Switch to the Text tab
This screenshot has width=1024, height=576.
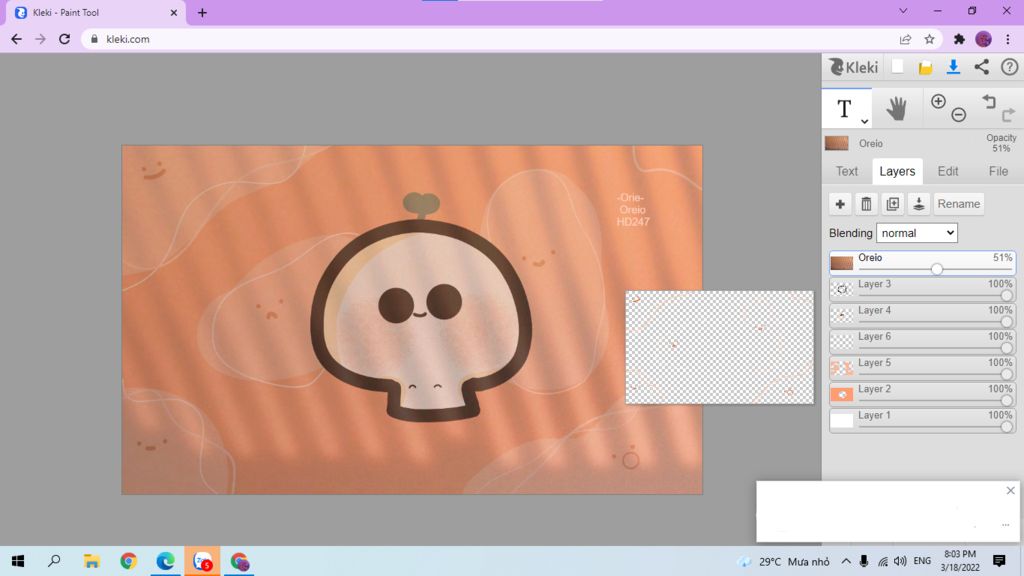coord(846,171)
